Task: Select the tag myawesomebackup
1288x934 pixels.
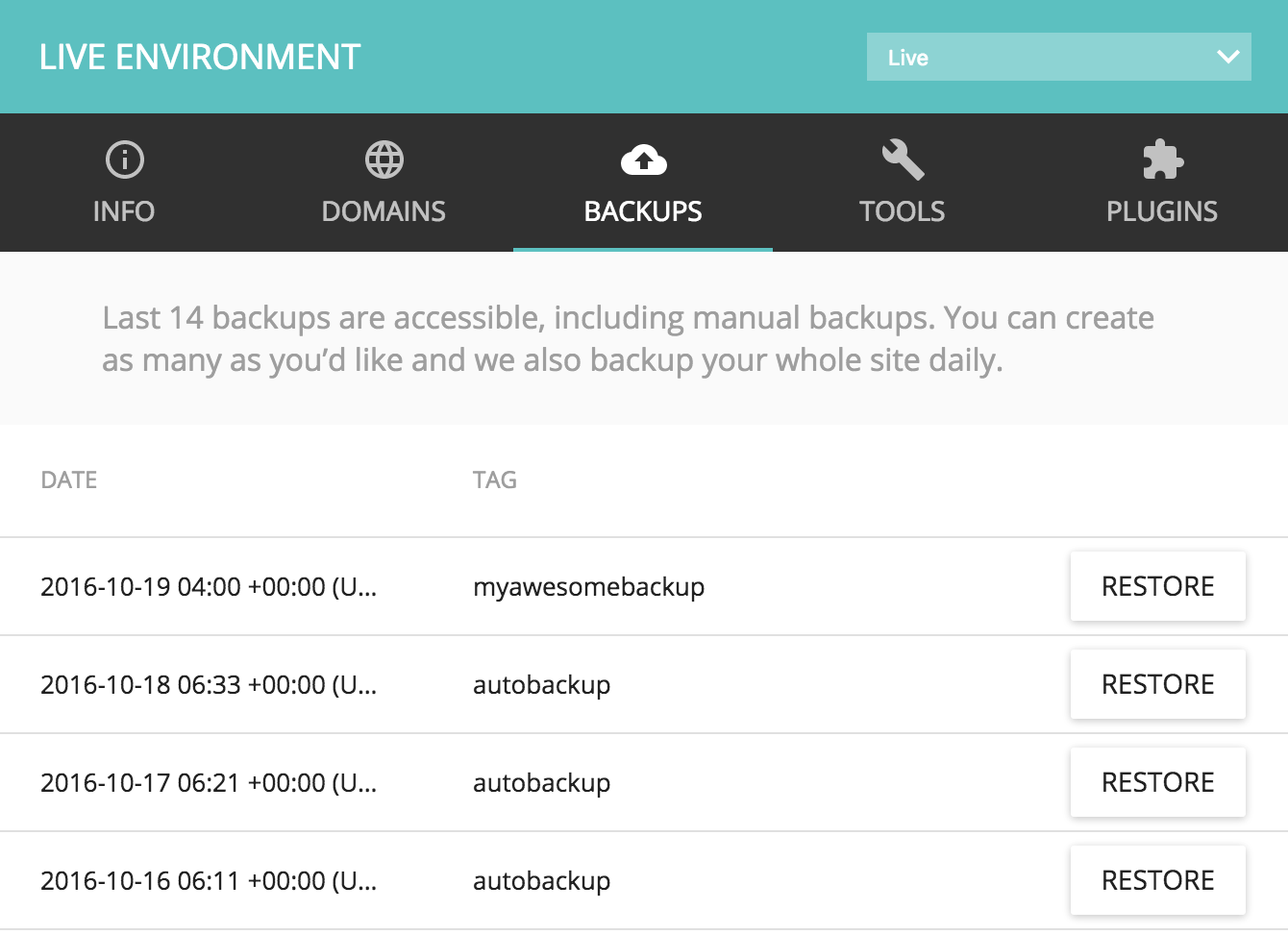Action: 589,586
